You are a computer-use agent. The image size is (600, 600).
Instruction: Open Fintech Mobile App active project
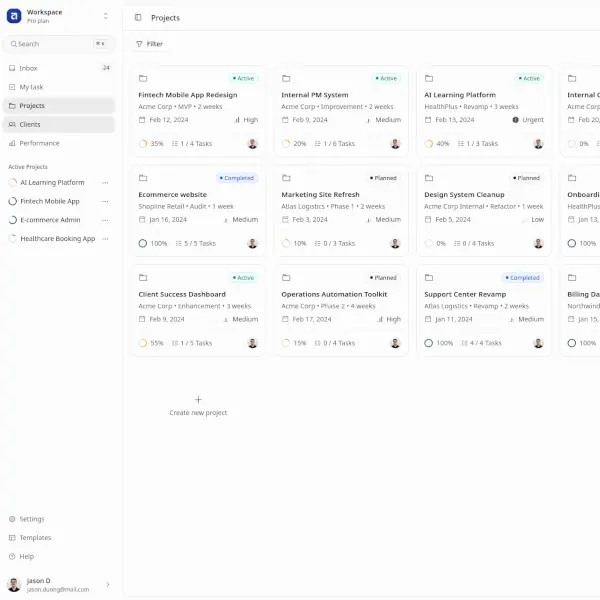pyautogui.click(x=50, y=201)
